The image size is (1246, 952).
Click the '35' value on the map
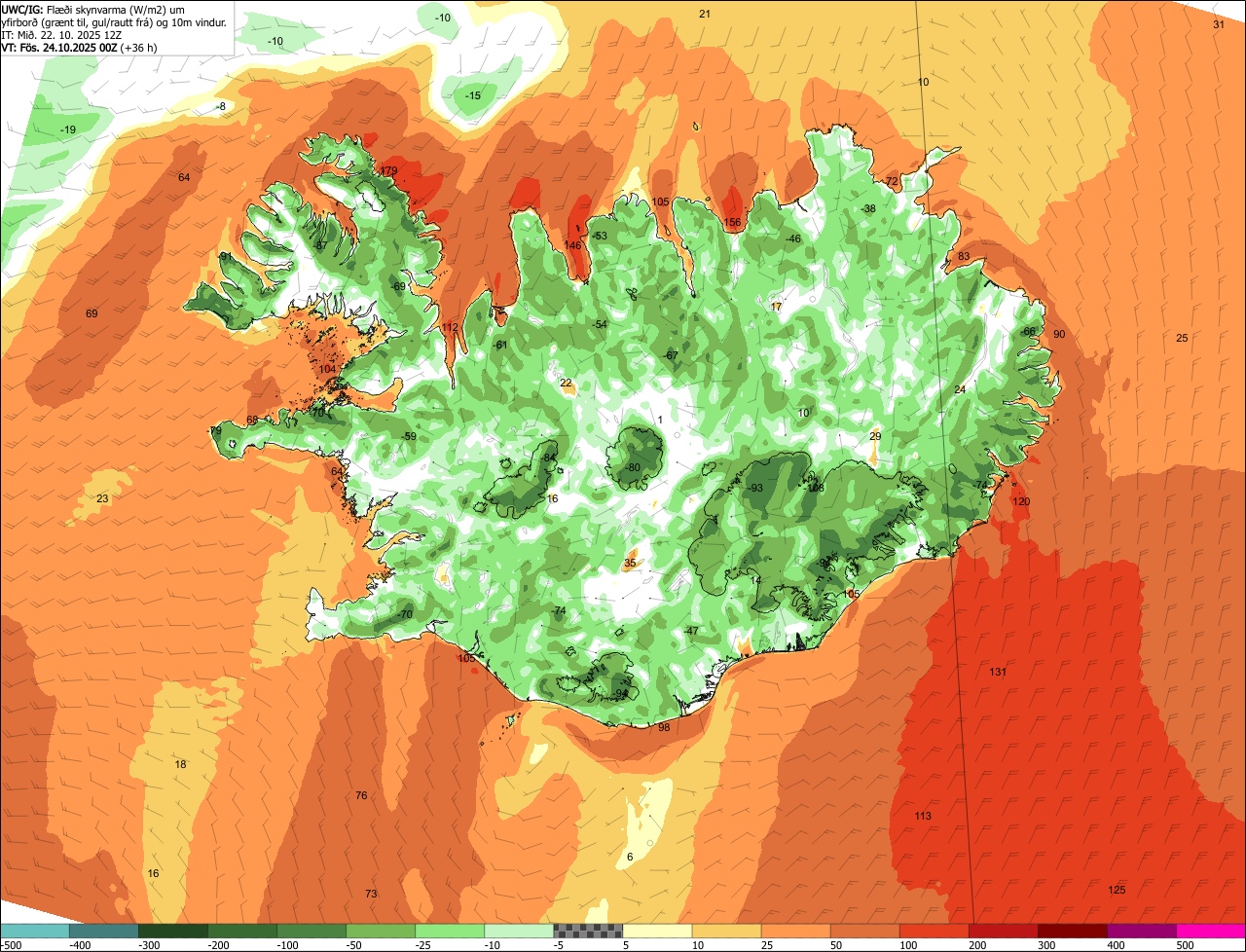pyautogui.click(x=630, y=564)
